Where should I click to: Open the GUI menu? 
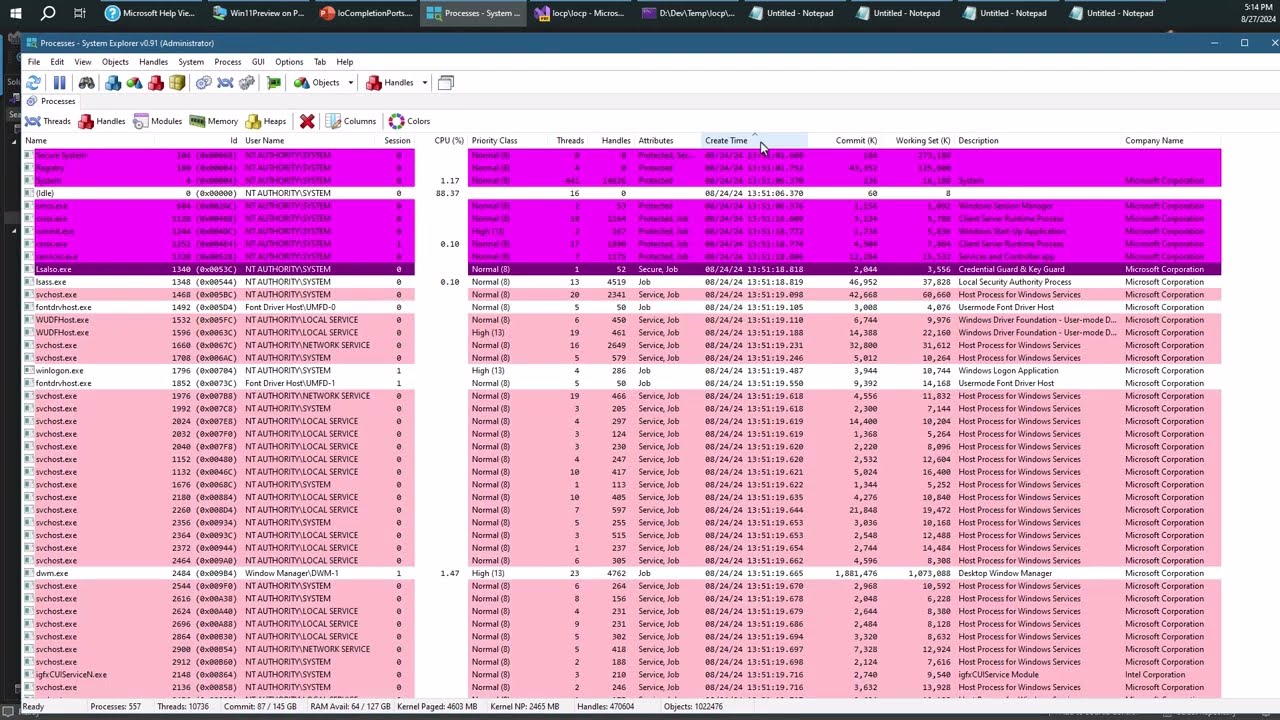point(258,62)
